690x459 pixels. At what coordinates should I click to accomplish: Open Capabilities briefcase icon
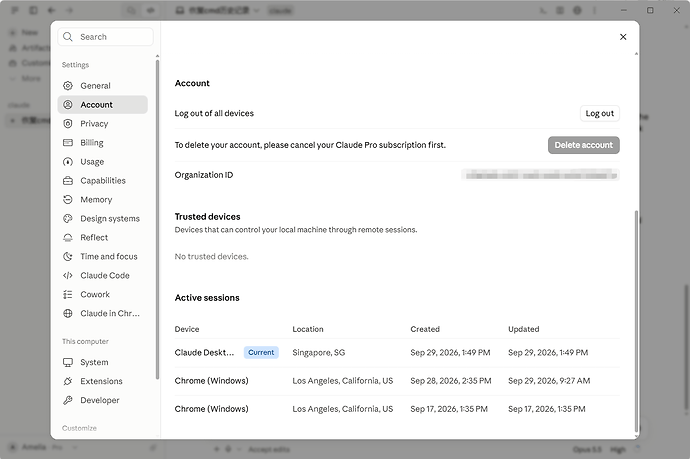[68, 181]
